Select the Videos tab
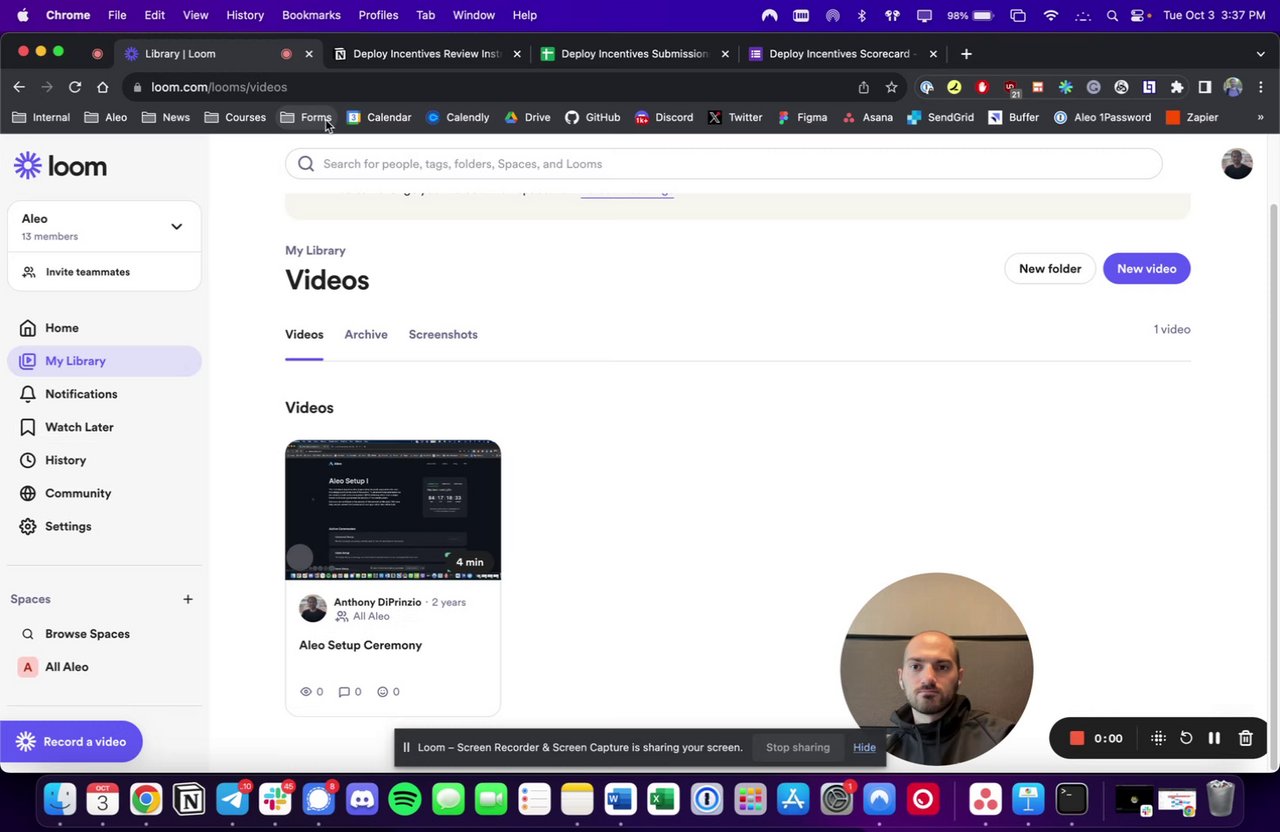 point(304,334)
